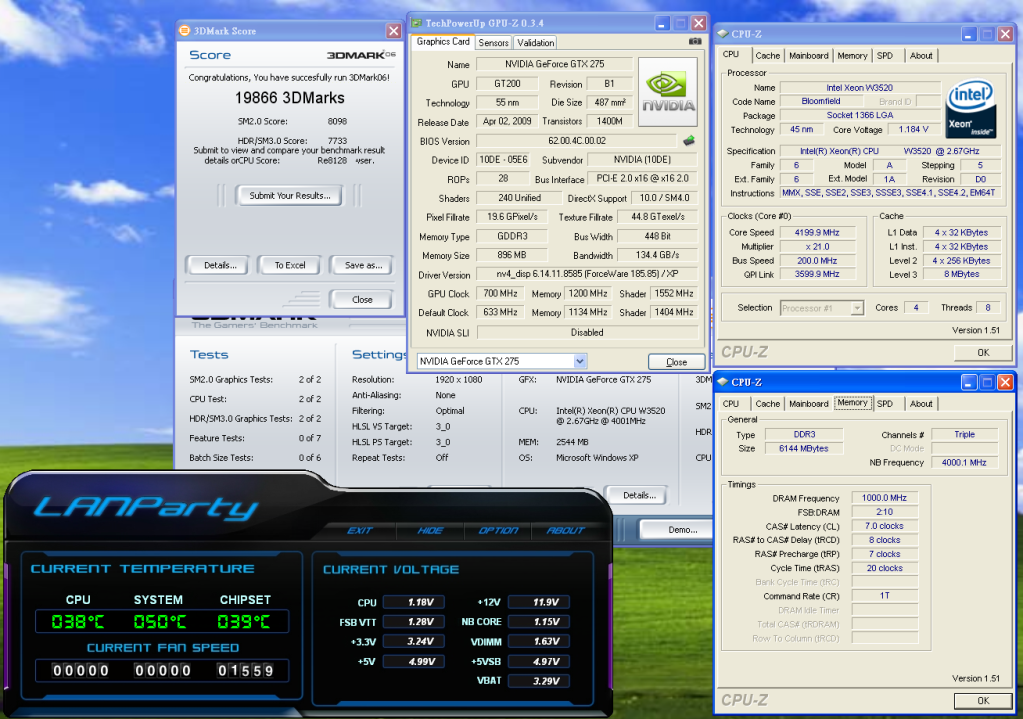1023x719 pixels.
Task: Open the graphics card selection dropdown in GPU-Z
Action: 579,361
